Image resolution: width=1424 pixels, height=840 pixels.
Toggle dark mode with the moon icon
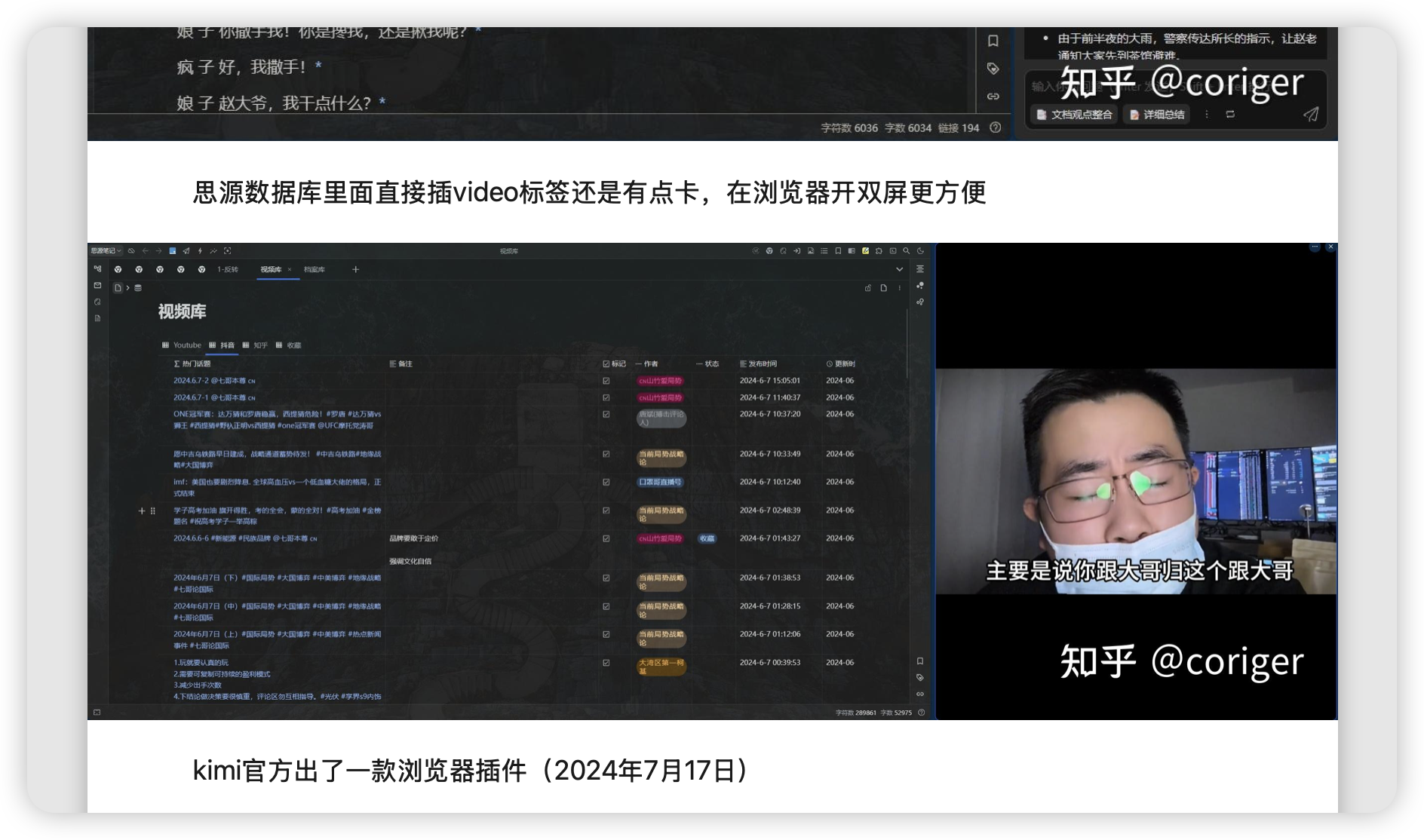pos(920,250)
